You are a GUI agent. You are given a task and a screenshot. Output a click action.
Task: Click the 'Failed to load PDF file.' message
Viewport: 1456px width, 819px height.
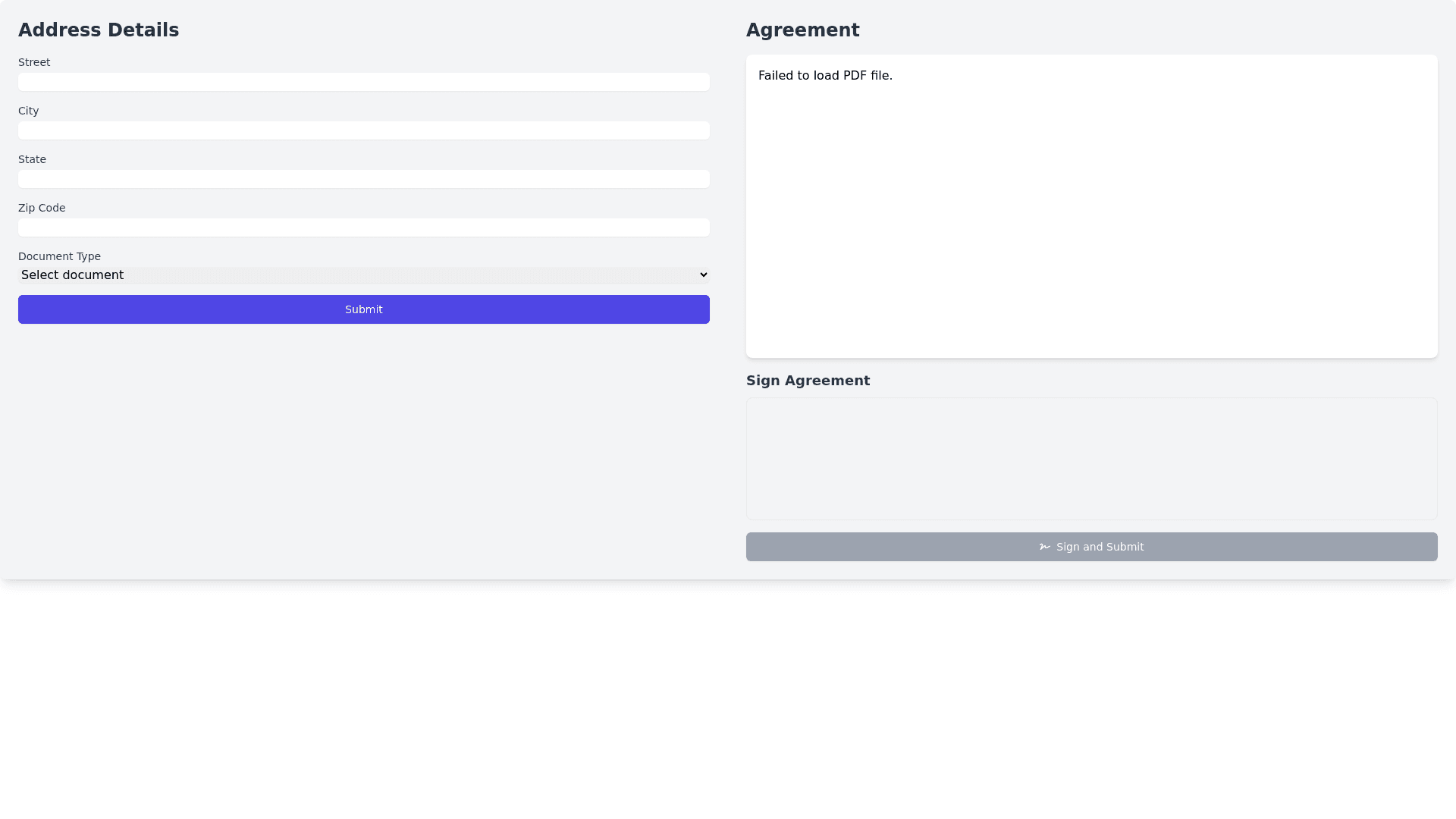click(825, 76)
